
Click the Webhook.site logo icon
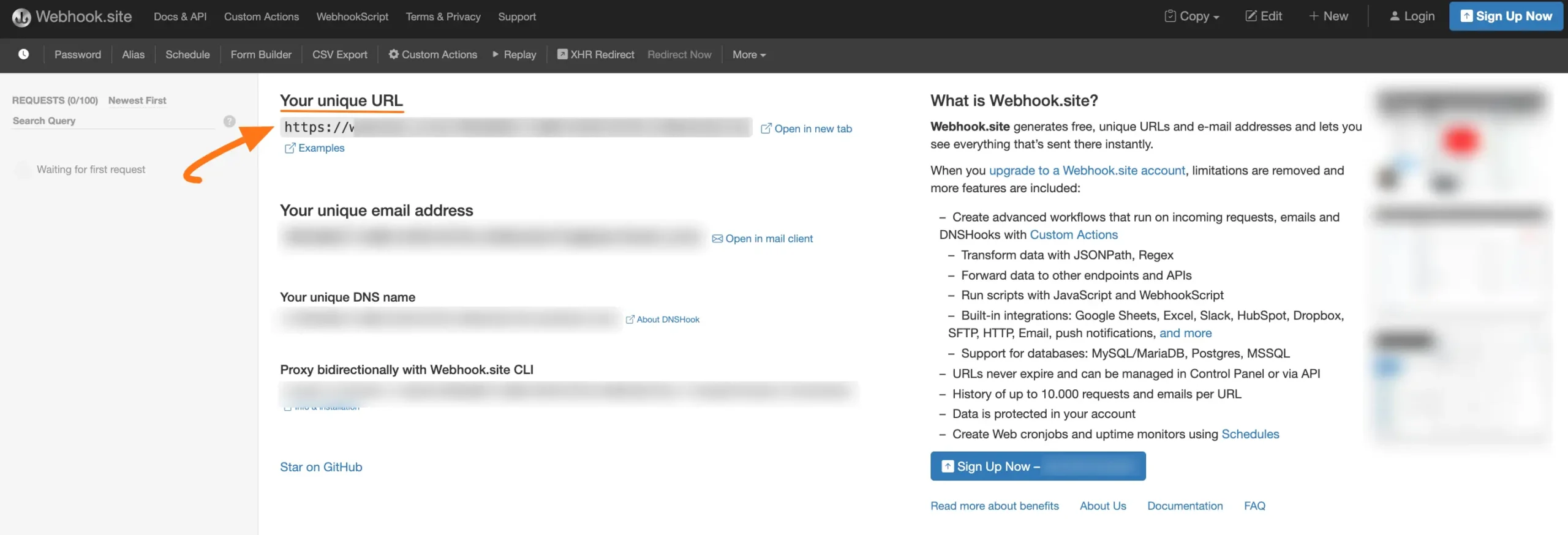21,17
